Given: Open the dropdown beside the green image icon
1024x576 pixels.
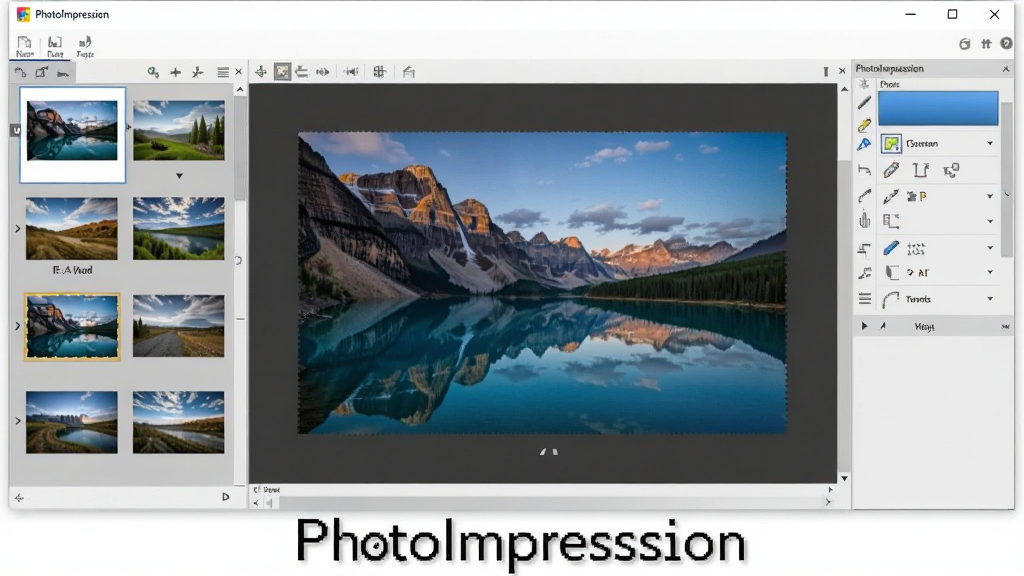Looking at the screenshot, I should pos(990,144).
